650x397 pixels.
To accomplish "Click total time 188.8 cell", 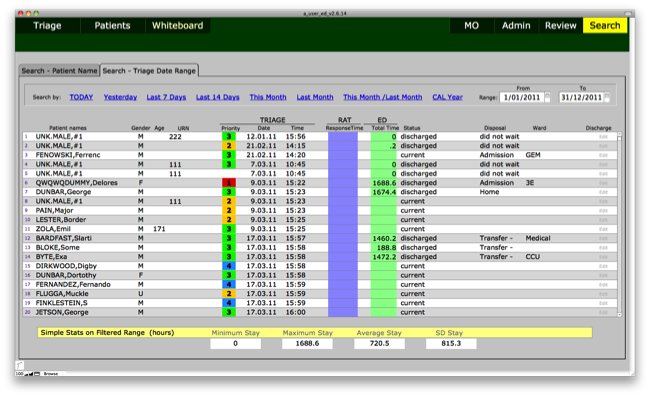I will coord(384,247).
